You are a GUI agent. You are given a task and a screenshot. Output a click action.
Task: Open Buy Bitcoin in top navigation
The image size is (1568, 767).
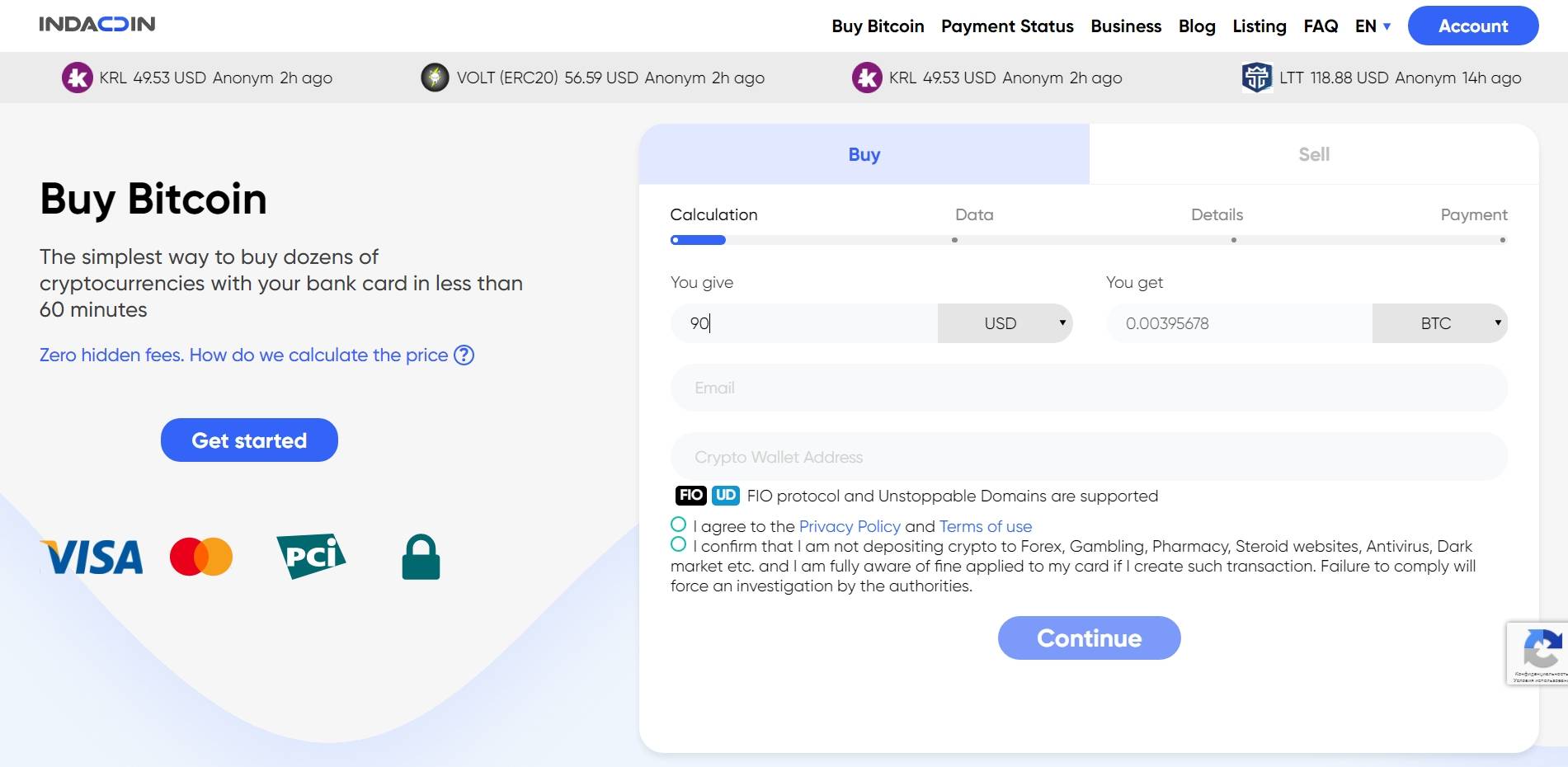point(878,26)
